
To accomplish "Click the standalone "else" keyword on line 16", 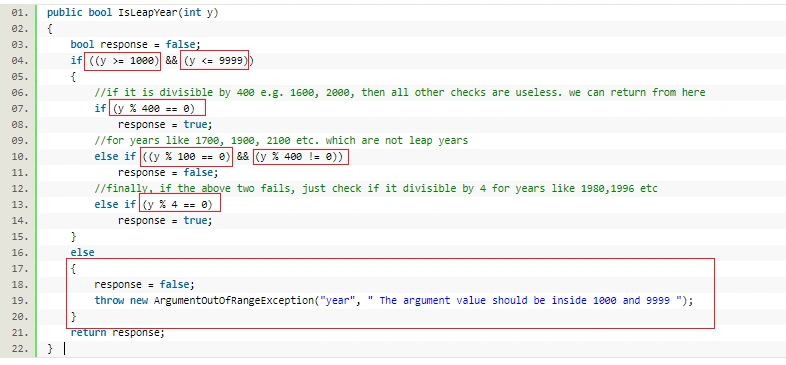I will click(82, 253).
